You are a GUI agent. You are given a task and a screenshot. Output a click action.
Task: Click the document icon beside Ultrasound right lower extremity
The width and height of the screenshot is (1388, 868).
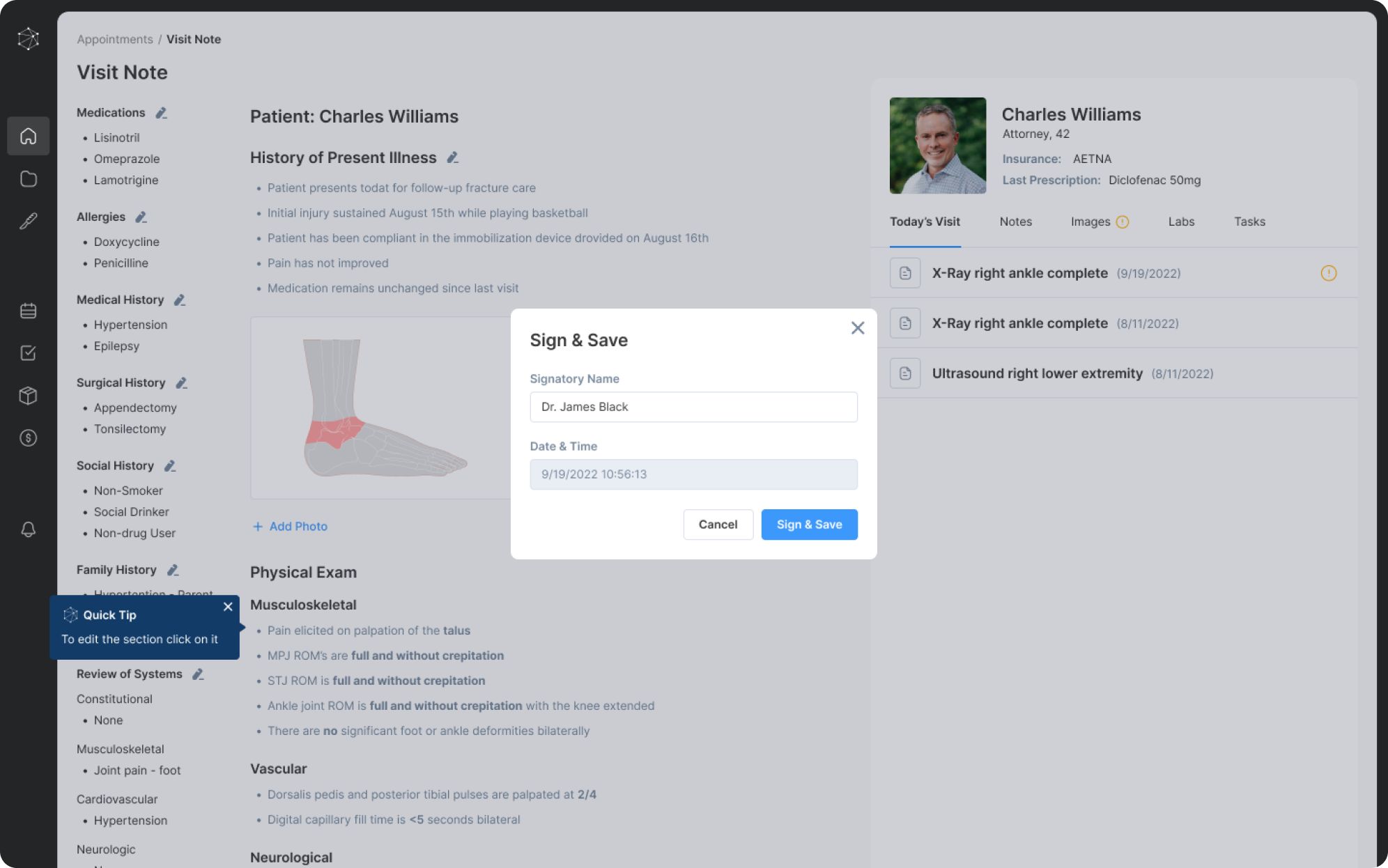tap(904, 373)
